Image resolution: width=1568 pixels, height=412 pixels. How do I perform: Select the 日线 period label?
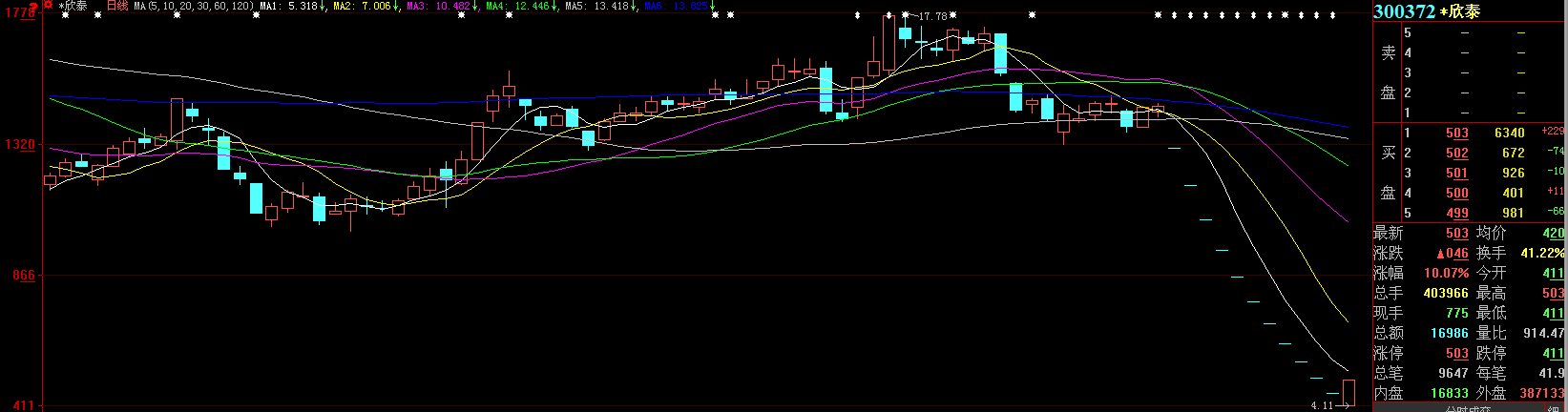116,6
